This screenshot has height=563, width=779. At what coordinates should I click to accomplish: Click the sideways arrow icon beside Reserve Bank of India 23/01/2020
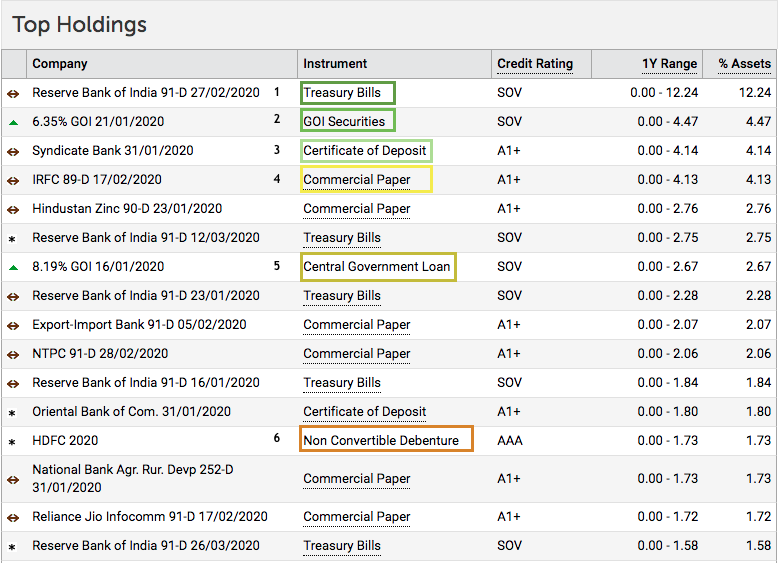pyautogui.click(x=13, y=297)
